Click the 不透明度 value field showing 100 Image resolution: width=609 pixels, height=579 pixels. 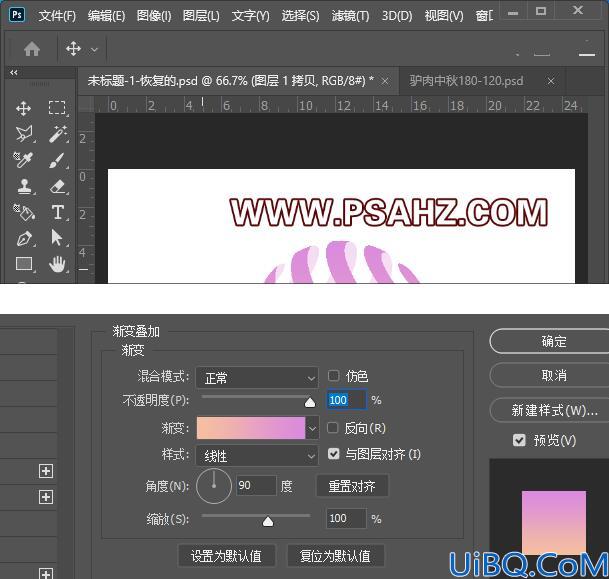(x=346, y=400)
